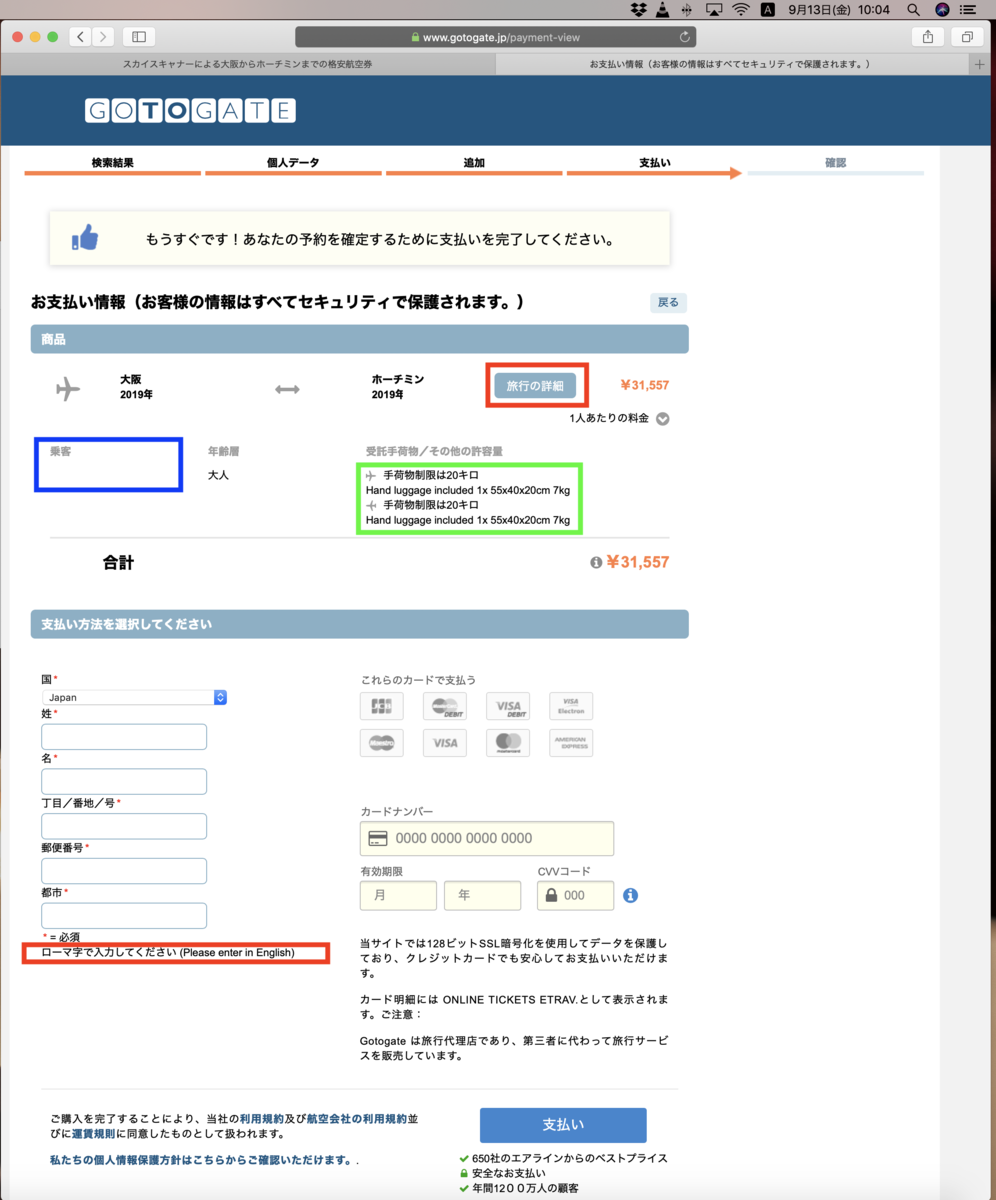This screenshot has width=996, height=1200.
Task: Expand 1人あたりの料金 chevron
Action: 662,419
